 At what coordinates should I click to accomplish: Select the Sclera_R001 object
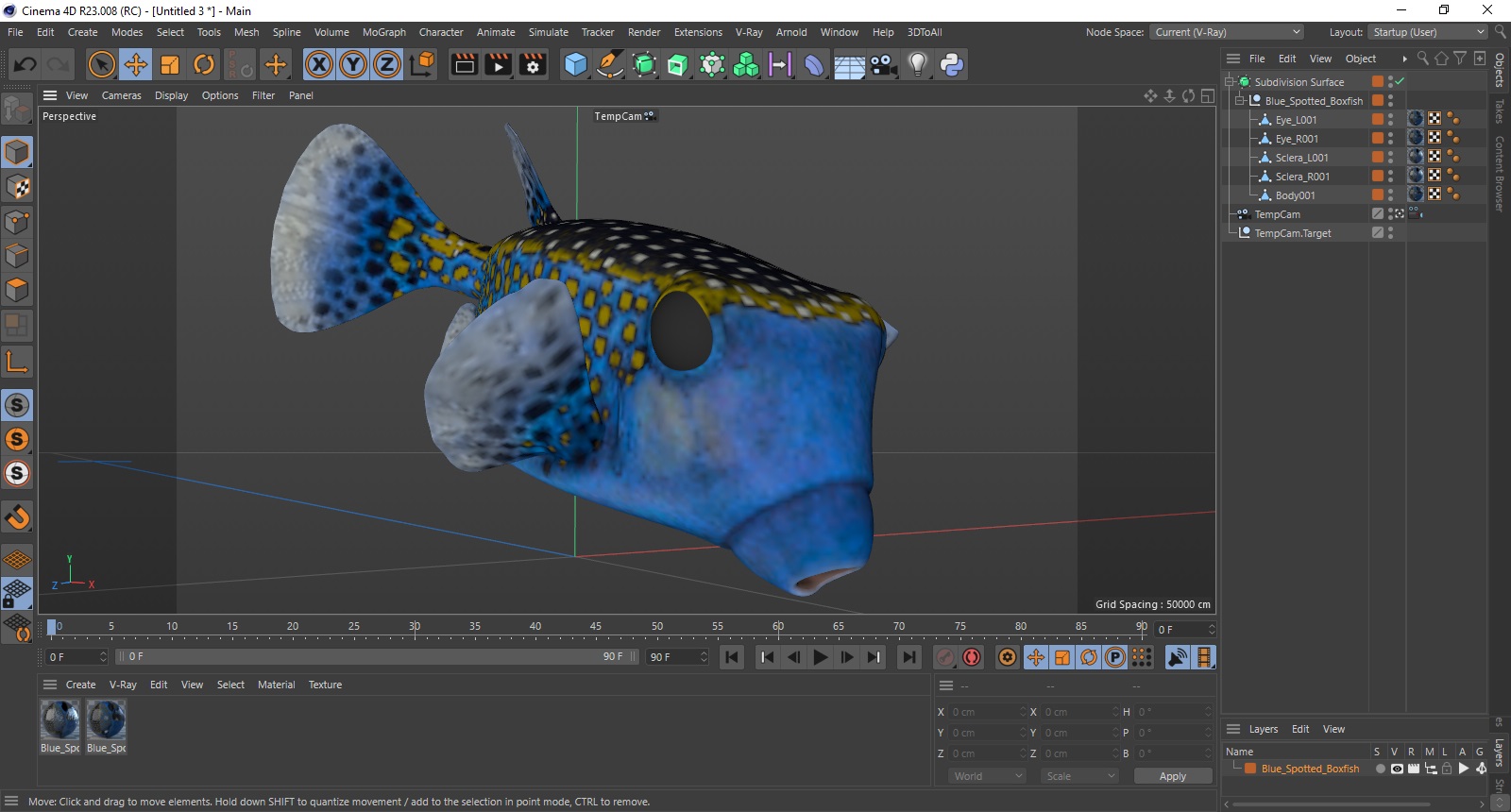pos(1301,177)
